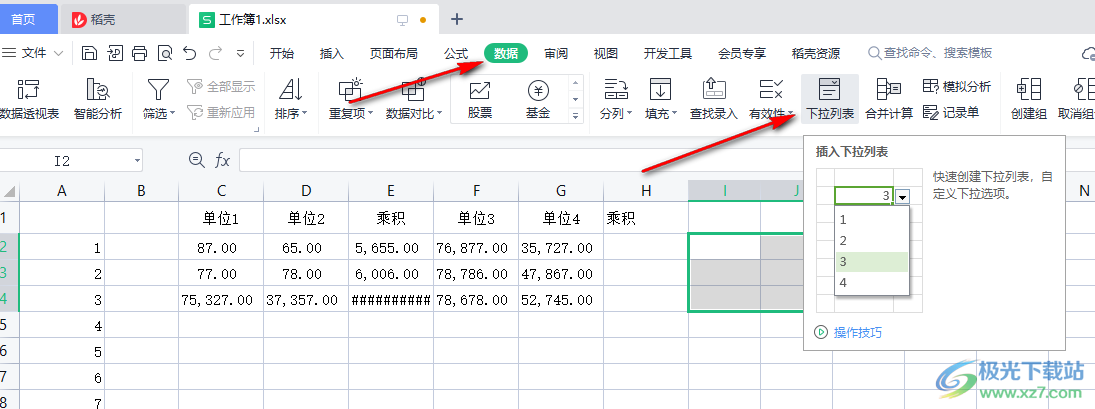Open the Name Box dropdown arrow
The width and height of the screenshot is (1095, 409).
137,161
